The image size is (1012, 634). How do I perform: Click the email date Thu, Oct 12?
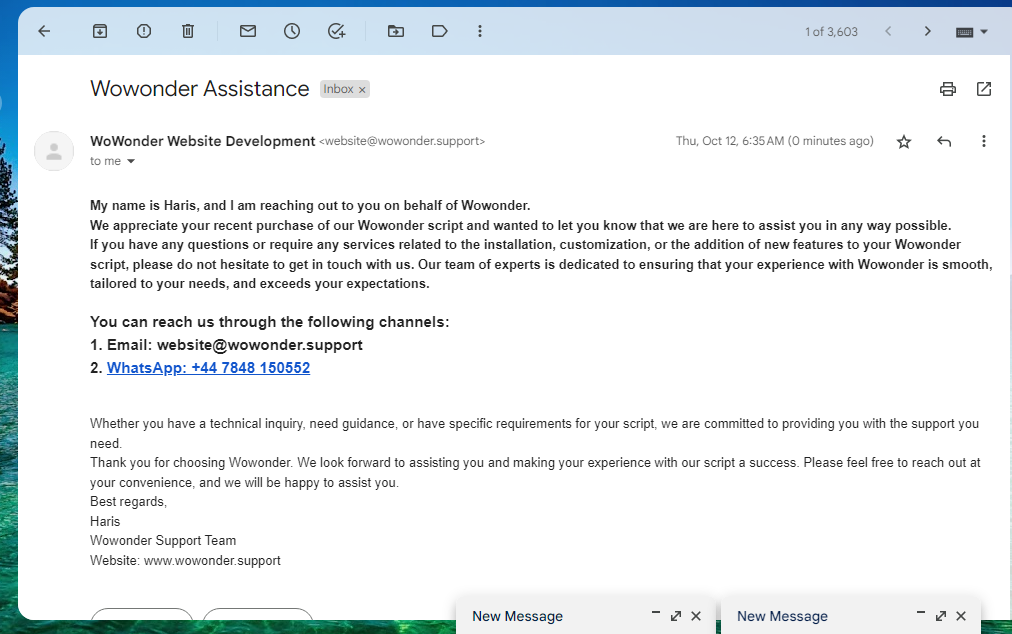(x=774, y=141)
